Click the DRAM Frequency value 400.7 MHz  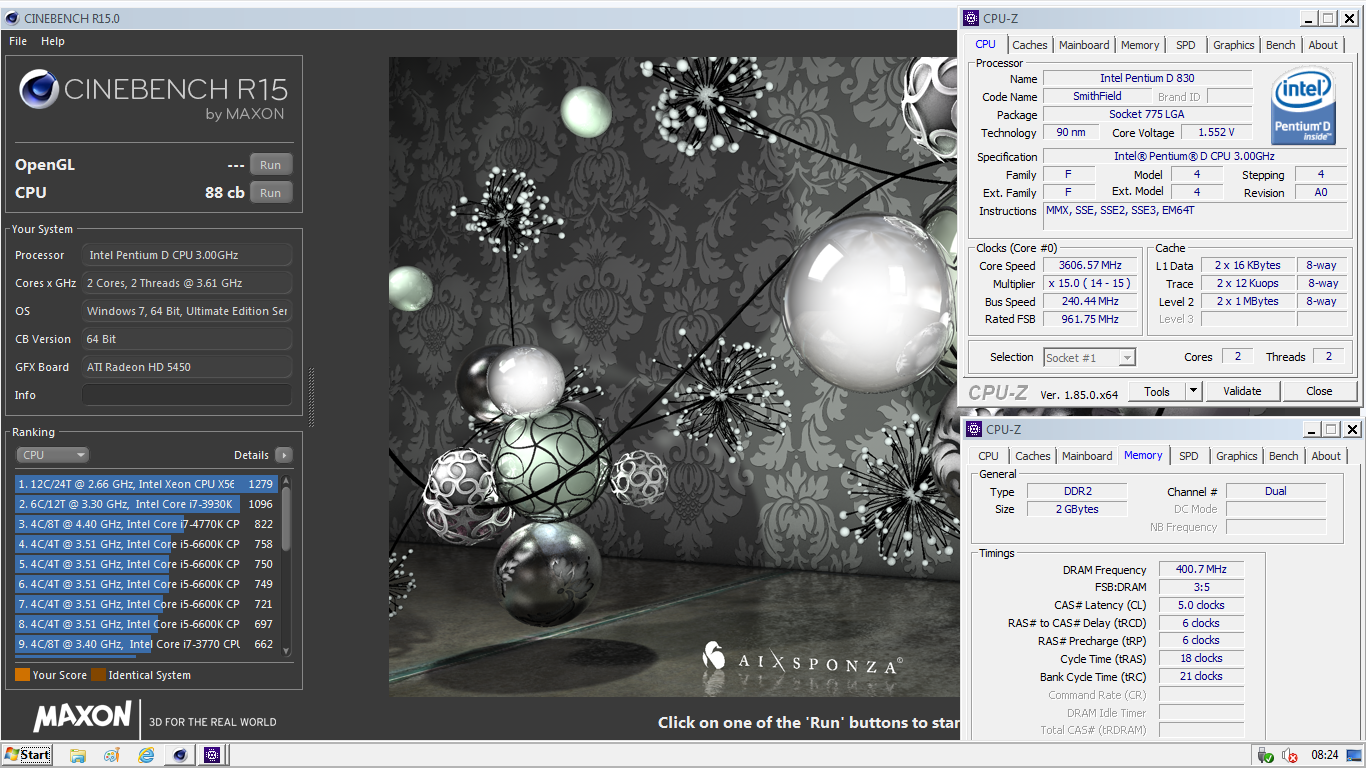point(1201,570)
